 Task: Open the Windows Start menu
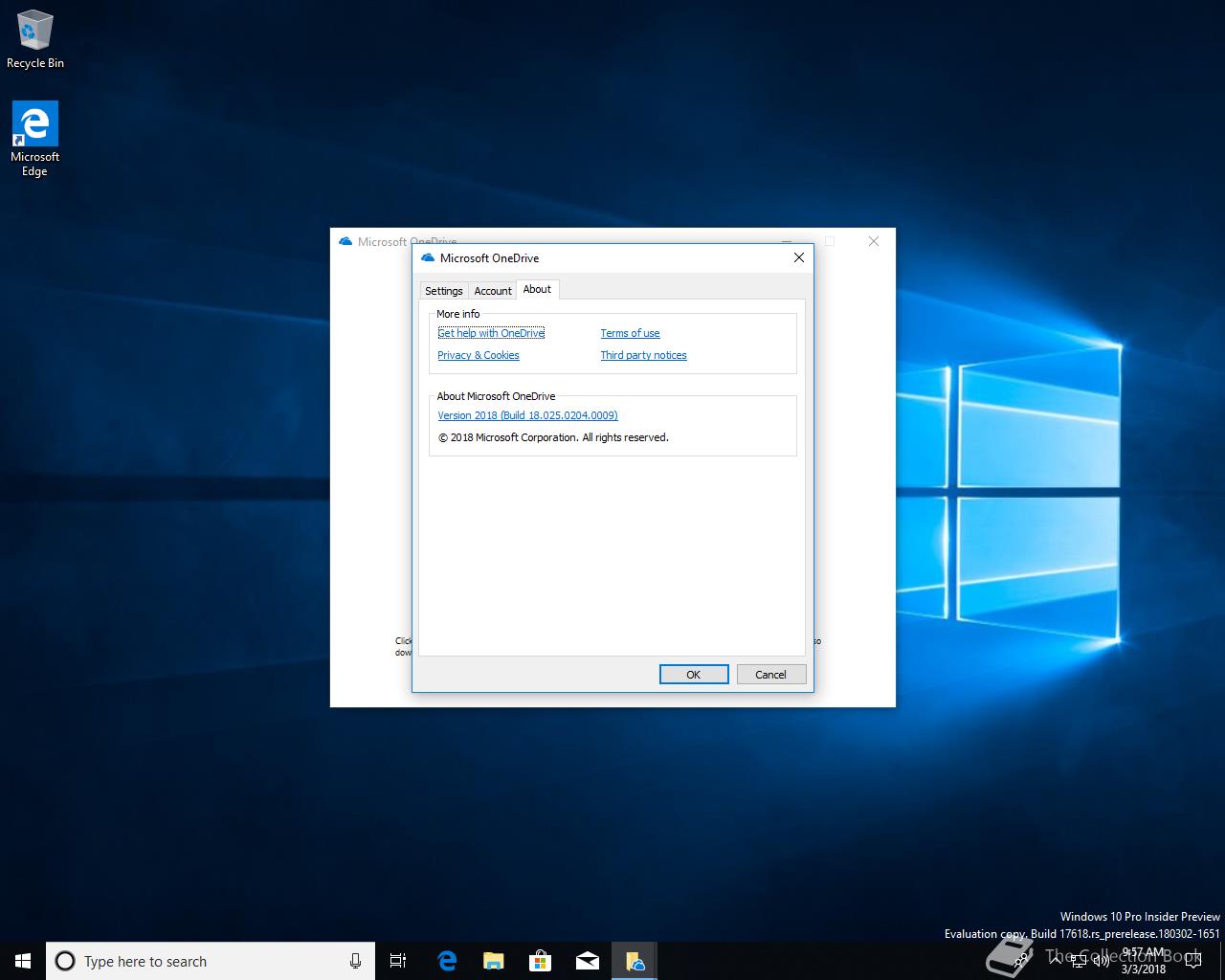[x=23, y=961]
